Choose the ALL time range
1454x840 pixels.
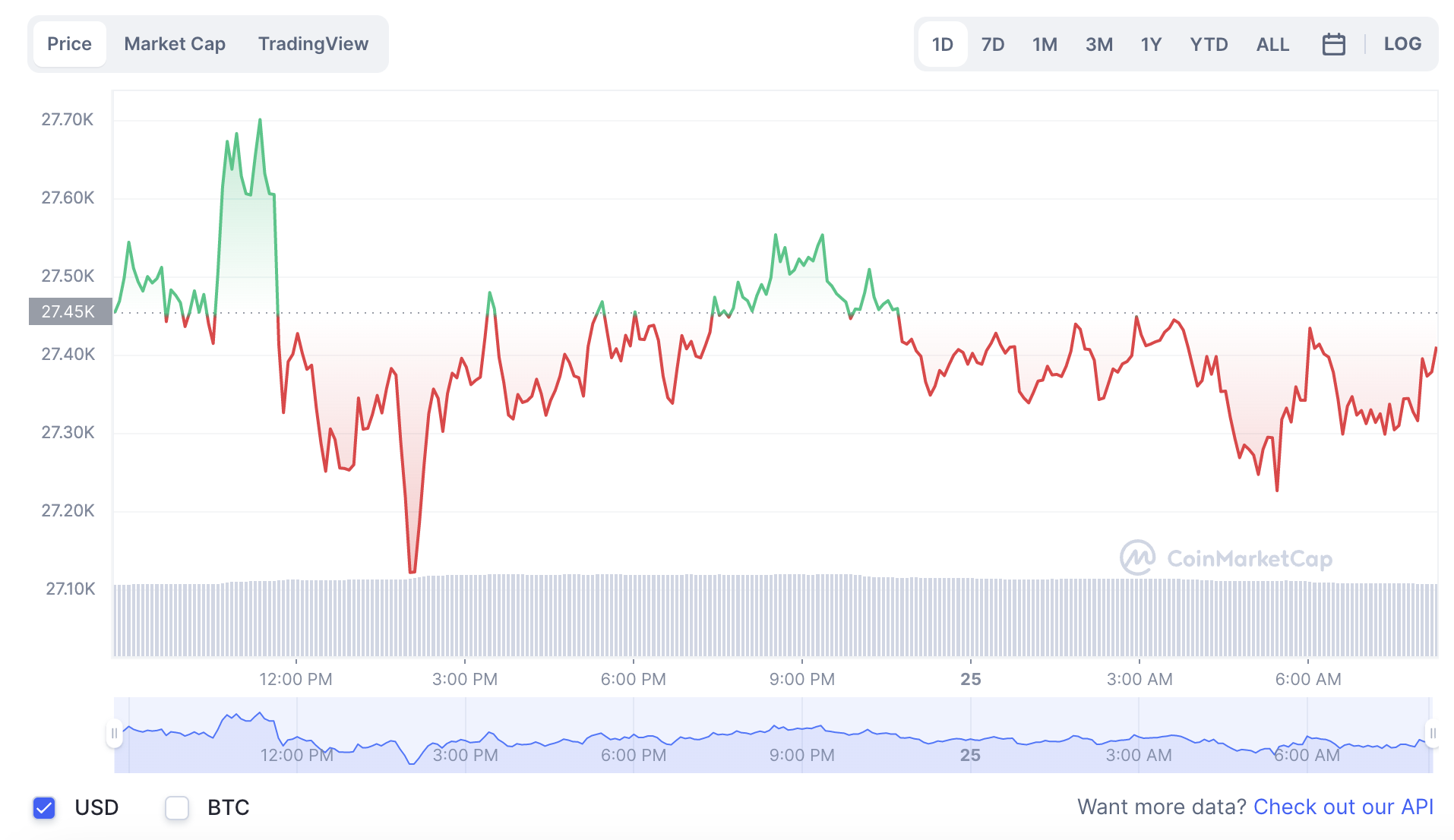[1272, 43]
